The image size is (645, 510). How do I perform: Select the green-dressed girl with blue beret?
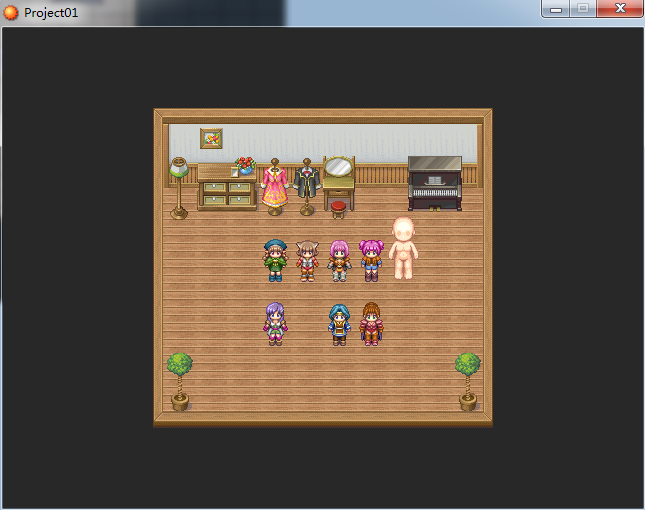click(x=275, y=261)
